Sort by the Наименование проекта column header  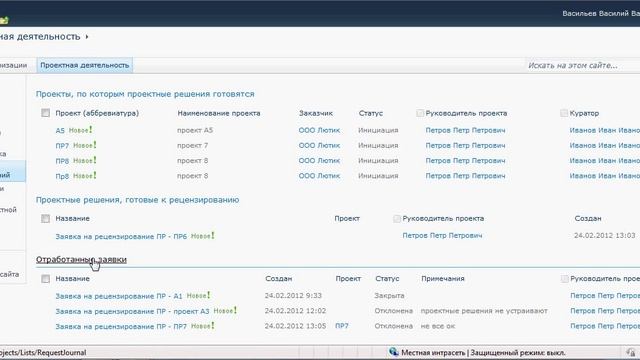[219, 113]
